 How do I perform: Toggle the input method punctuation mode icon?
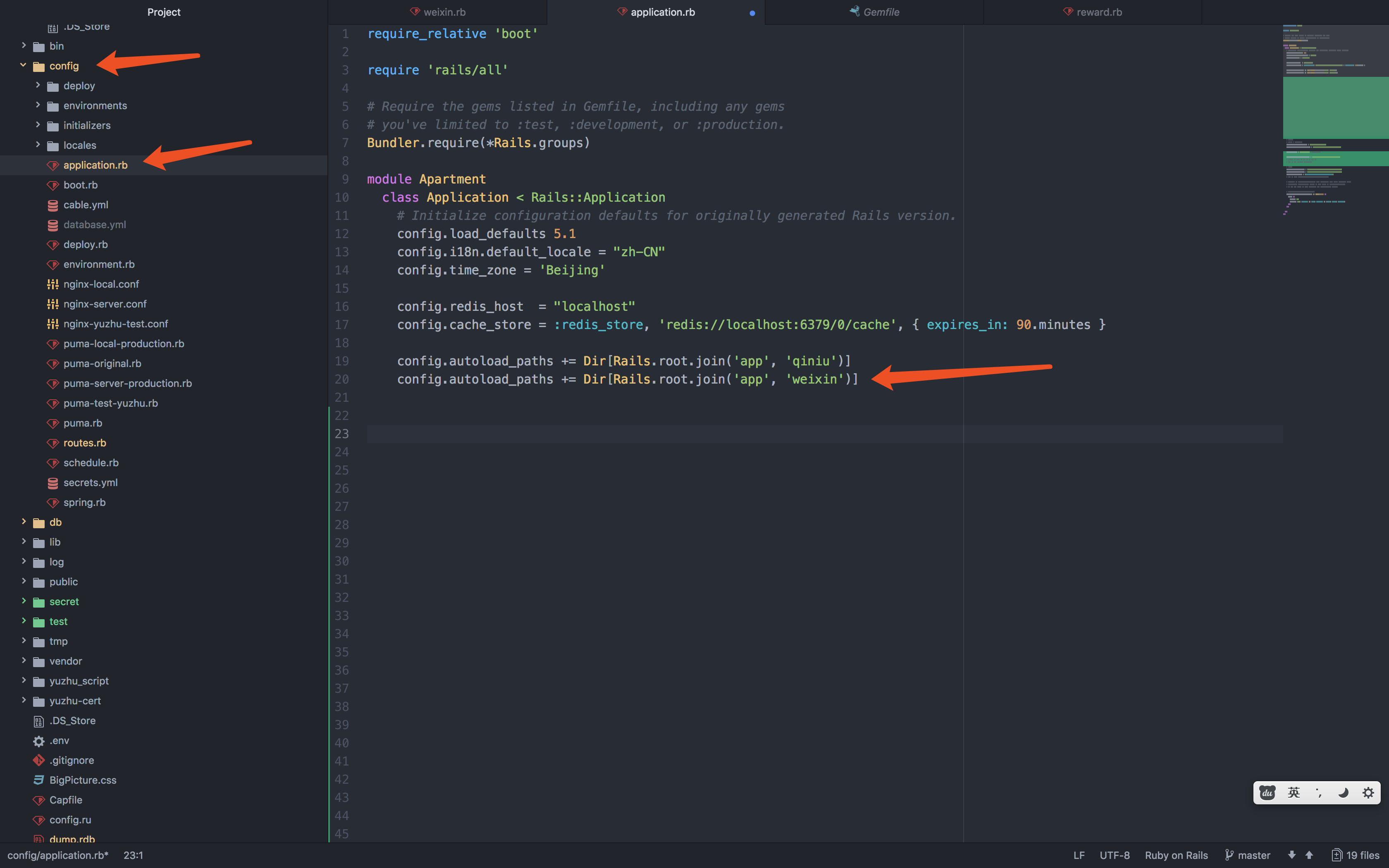(1318, 793)
